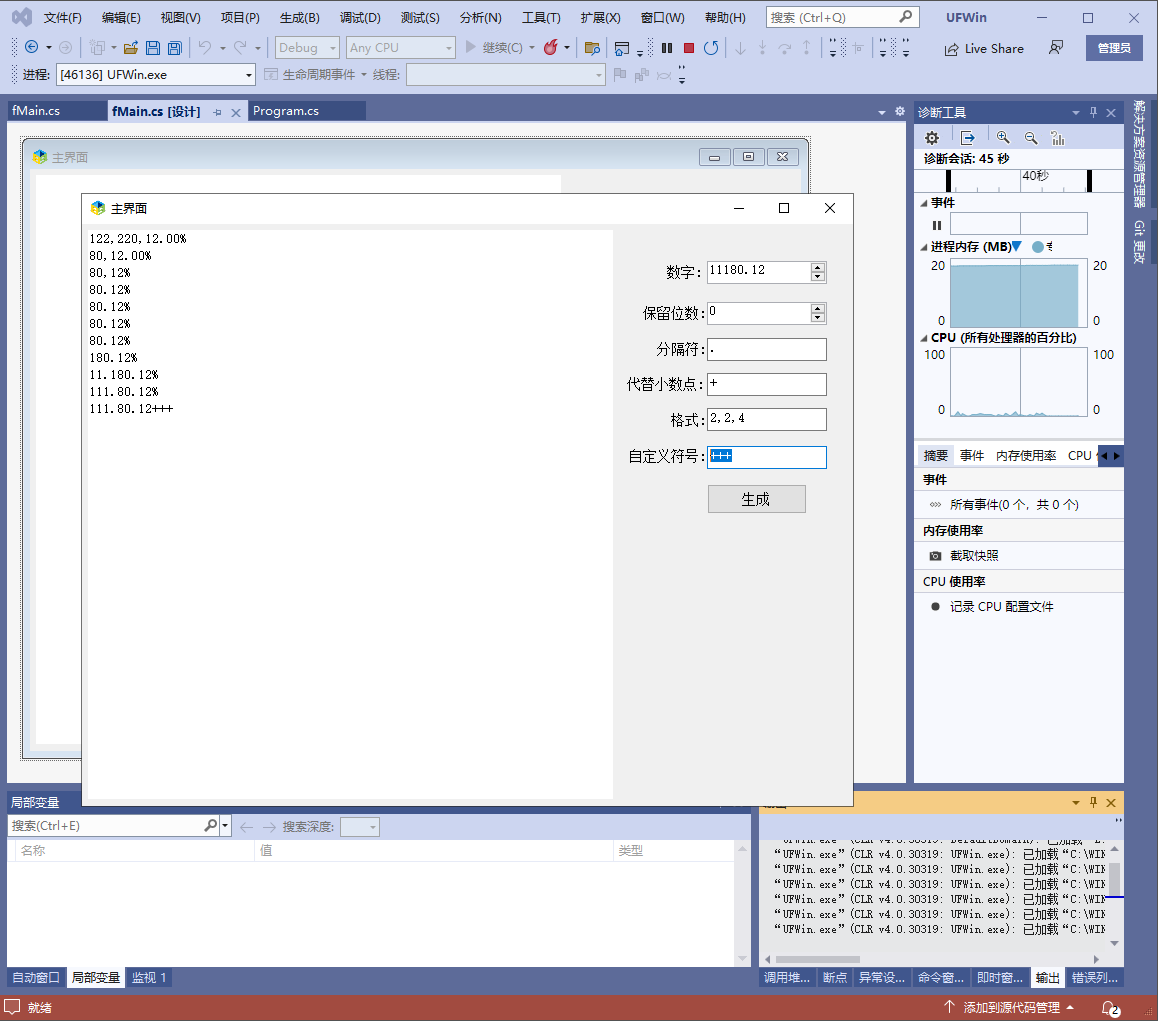Click the Save disk icon
The image size is (1158, 1021).
click(x=153, y=48)
